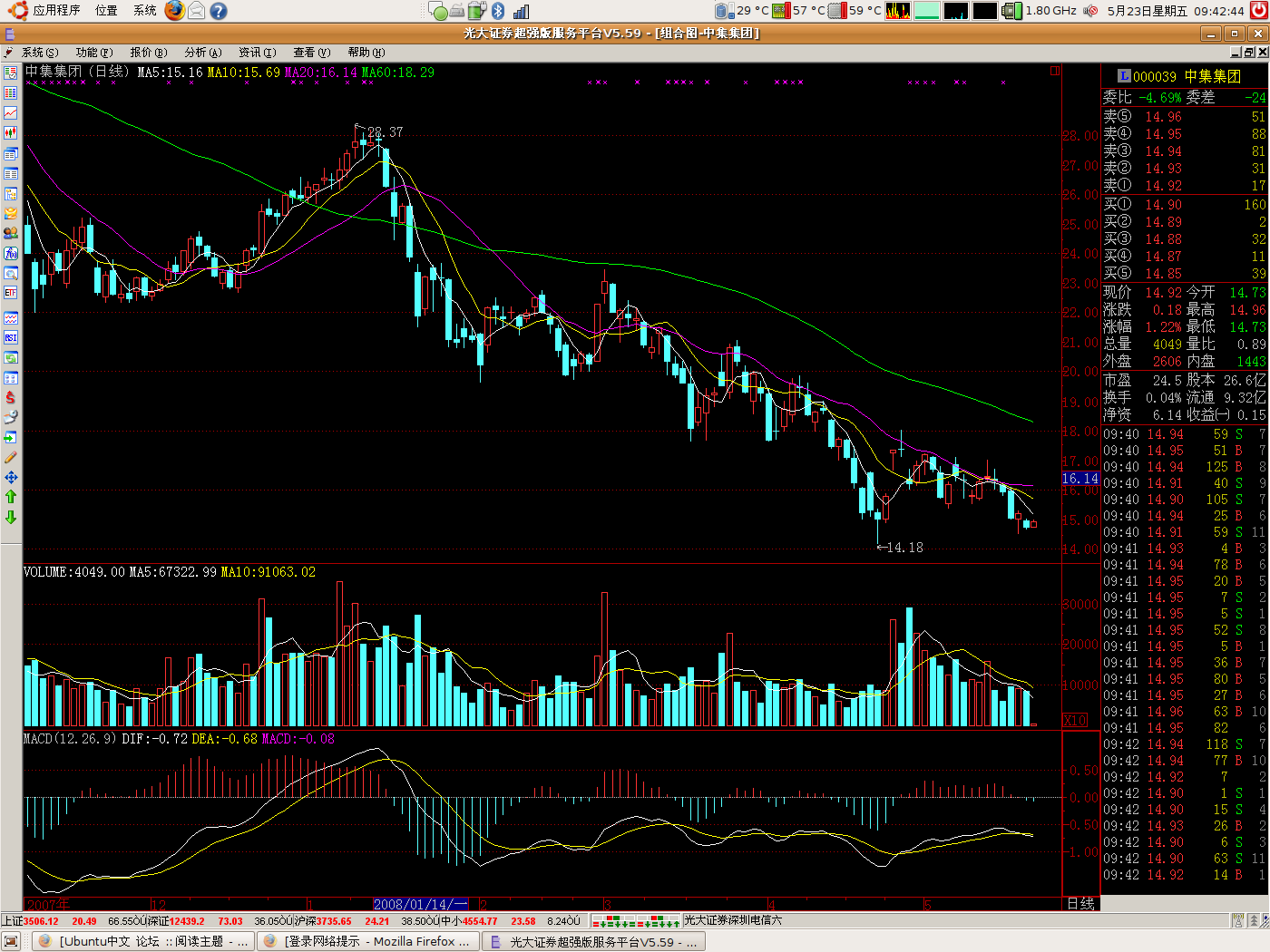Click the Bluetooth tray icon
The image size is (1270, 952).
pos(498,11)
